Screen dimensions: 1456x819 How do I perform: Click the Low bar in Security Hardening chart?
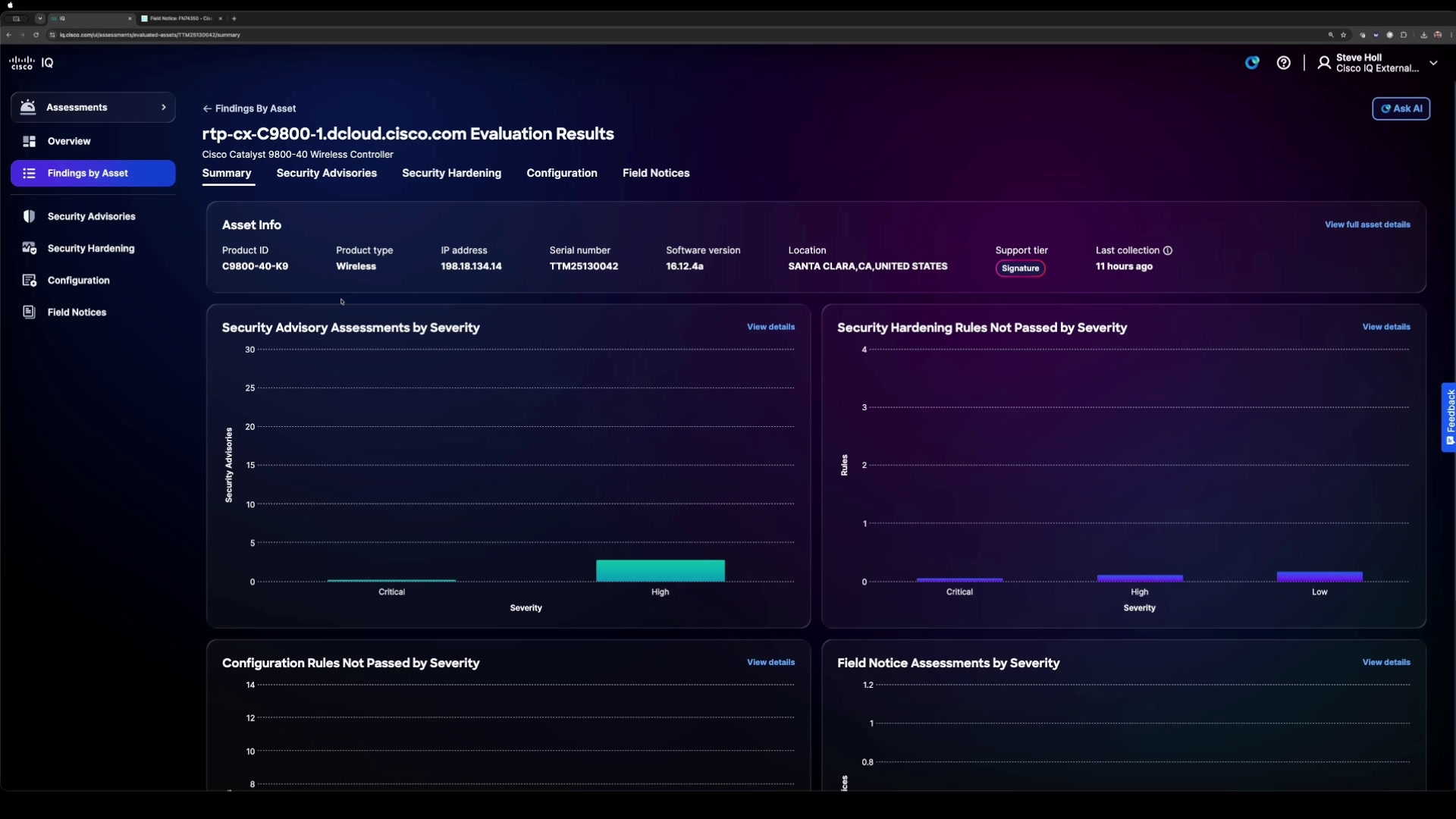1319,576
